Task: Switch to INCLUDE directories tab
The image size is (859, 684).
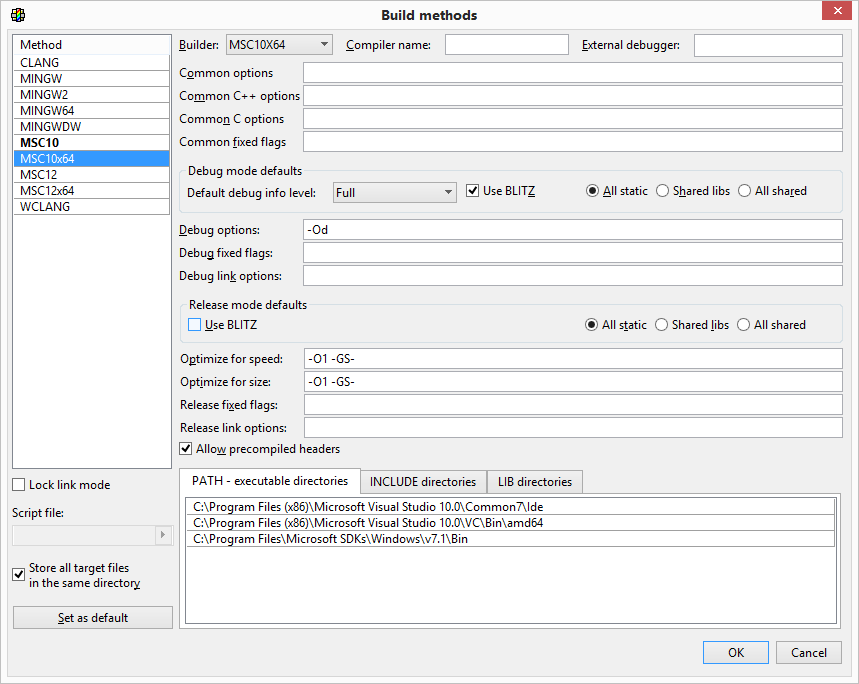Action: [x=423, y=482]
